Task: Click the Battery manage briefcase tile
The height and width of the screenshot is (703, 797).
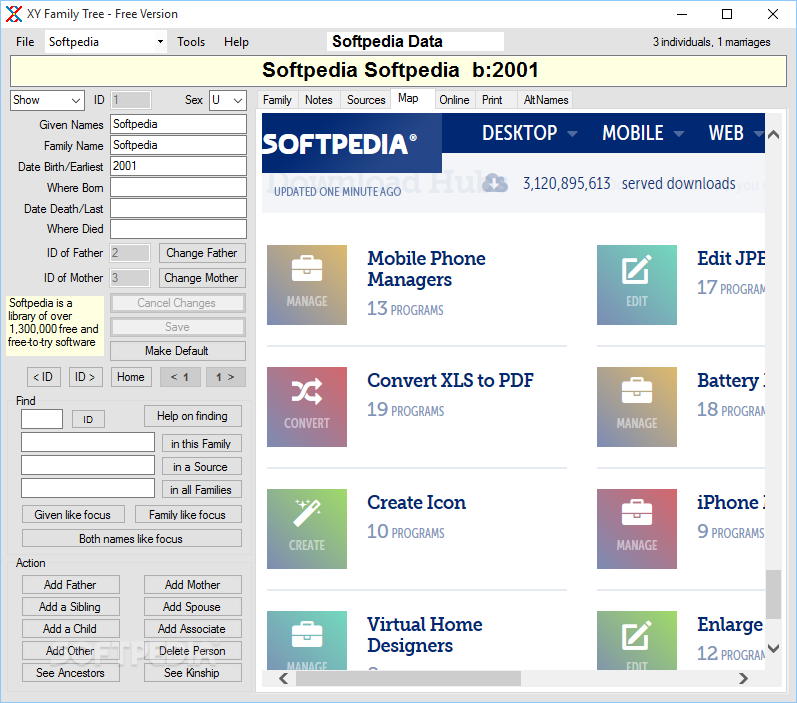Action: [x=636, y=407]
